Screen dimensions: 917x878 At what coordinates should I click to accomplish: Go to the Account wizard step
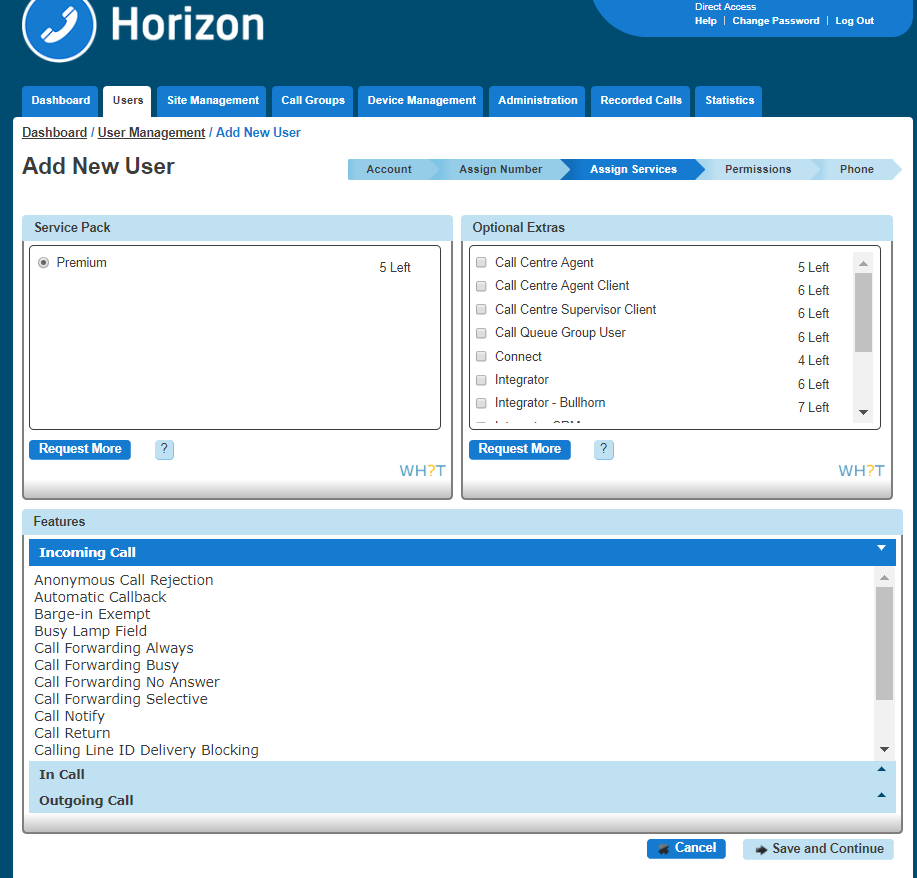click(x=389, y=170)
